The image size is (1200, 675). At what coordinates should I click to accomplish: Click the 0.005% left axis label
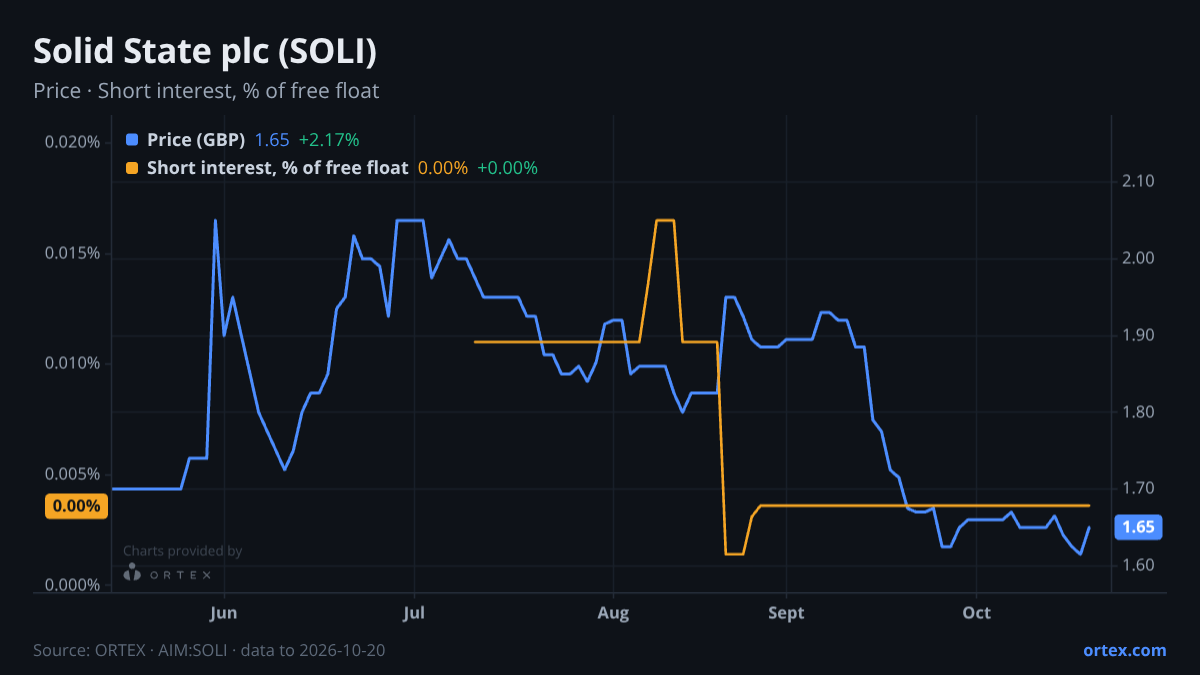point(73,474)
